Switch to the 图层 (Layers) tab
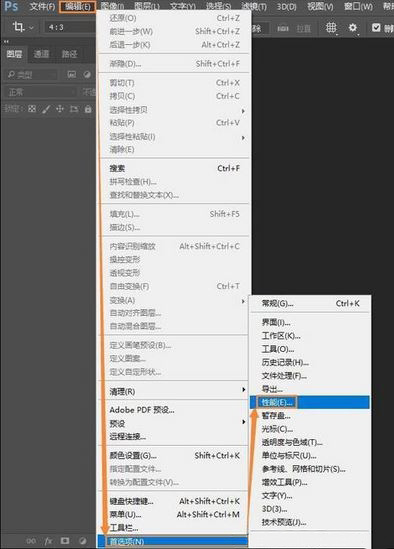Viewport: 394px width, 549px height. [14, 54]
